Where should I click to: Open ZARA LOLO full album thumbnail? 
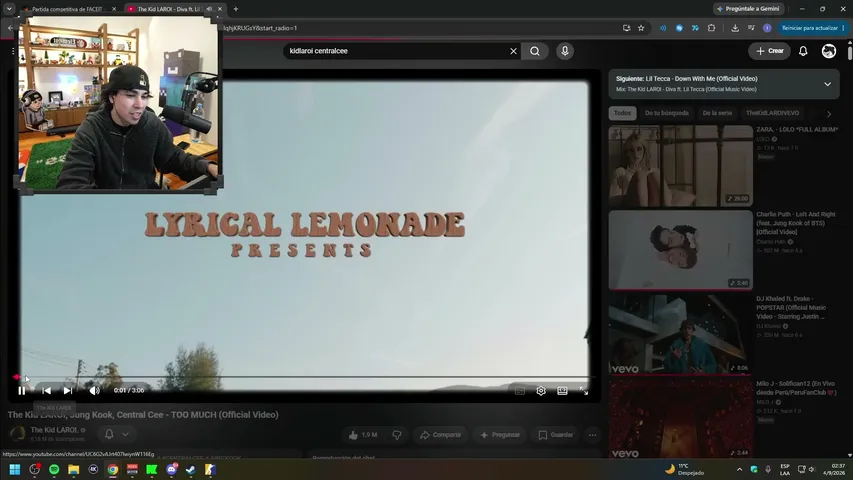pyautogui.click(x=681, y=166)
